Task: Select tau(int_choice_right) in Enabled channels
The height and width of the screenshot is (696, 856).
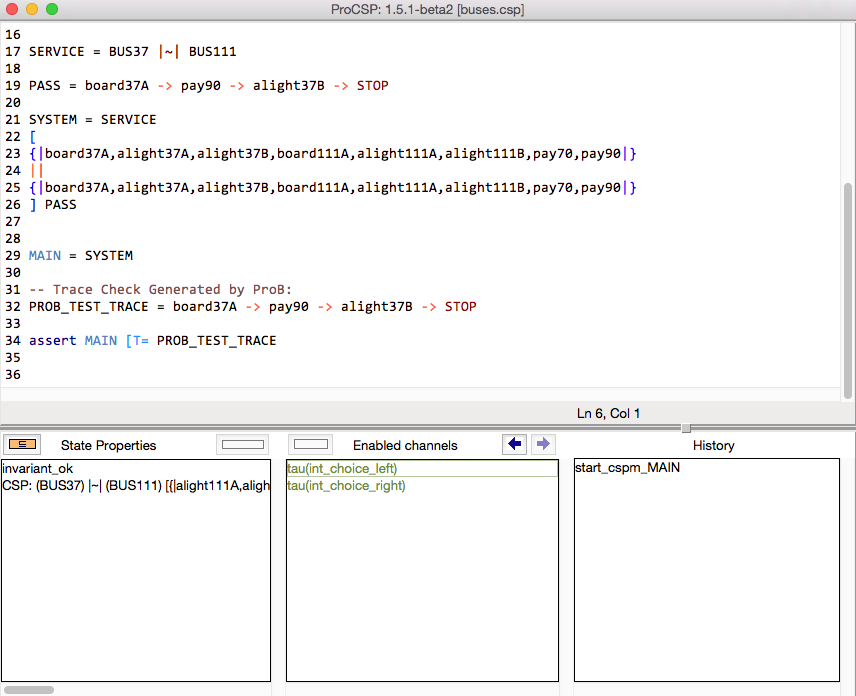Action: (x=346, y=486)
